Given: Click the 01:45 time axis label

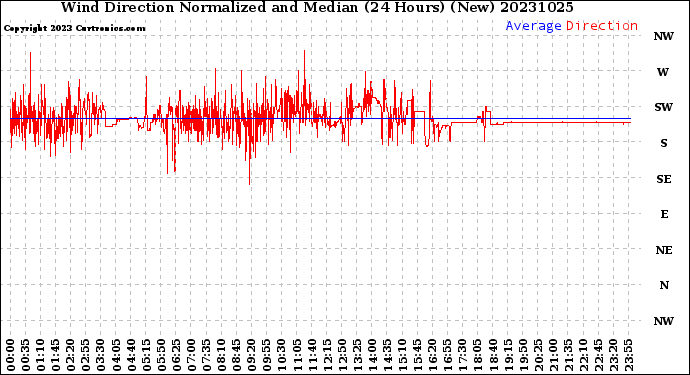Looking at the screenshot, I should point(55,355).
